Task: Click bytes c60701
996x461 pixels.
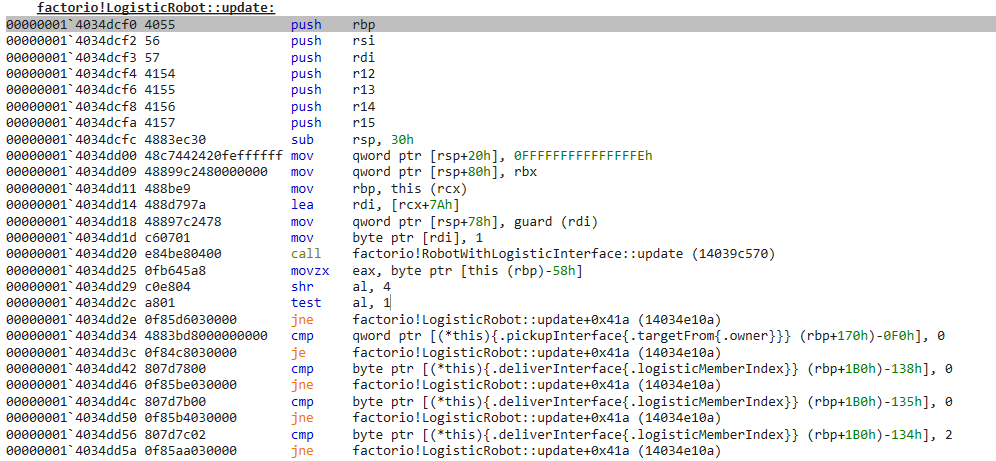Action: click(x=167, y=237)
